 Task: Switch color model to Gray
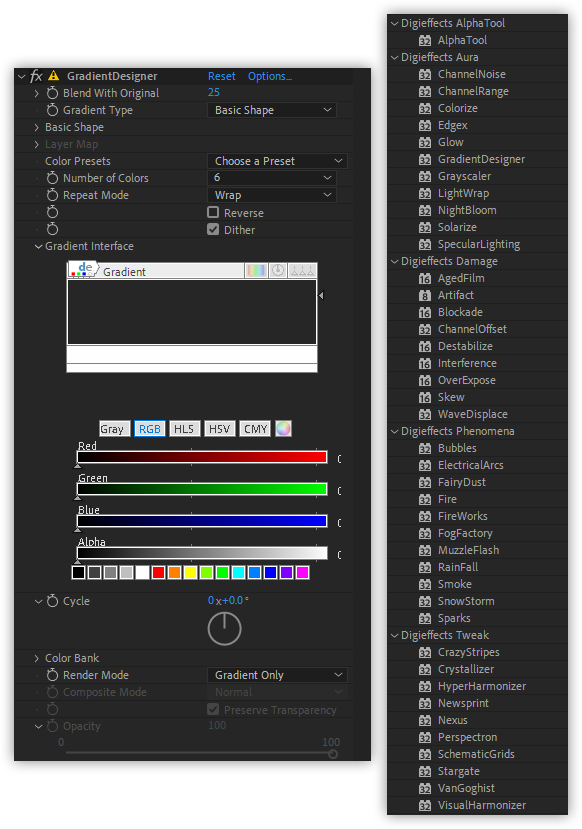point(114,429)
